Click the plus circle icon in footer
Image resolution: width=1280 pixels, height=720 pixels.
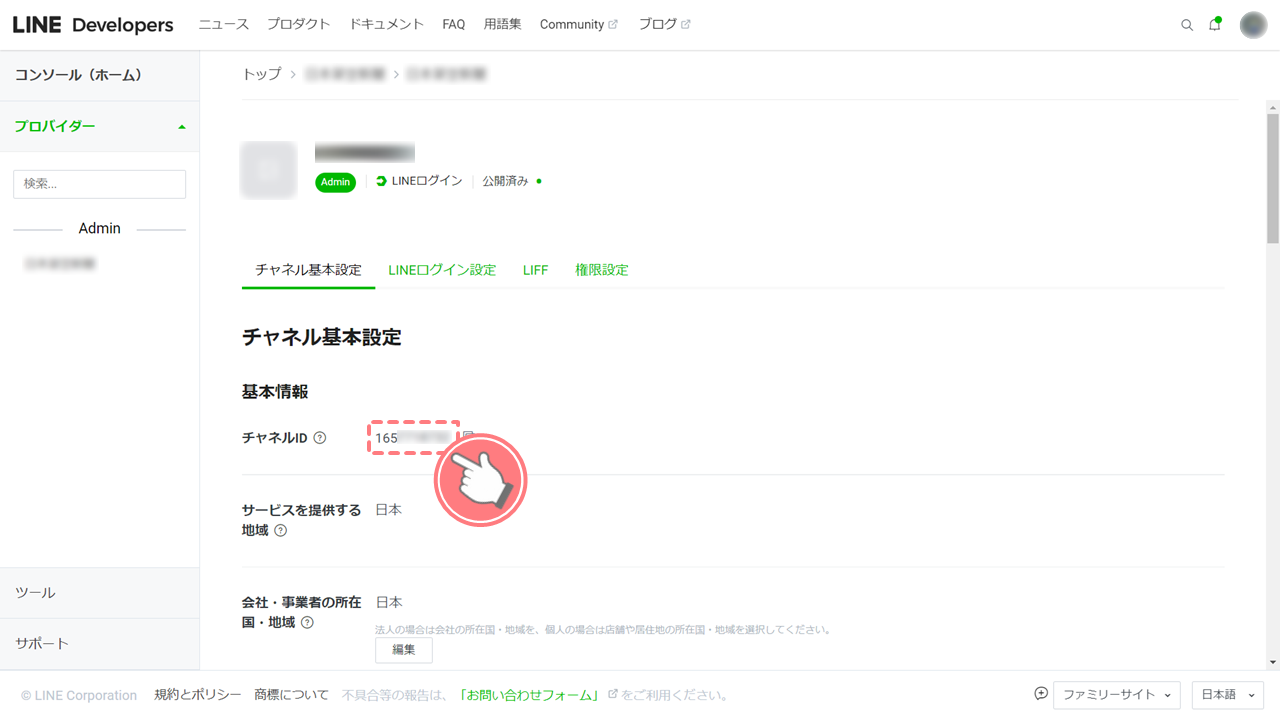[x=1041, y=694]
